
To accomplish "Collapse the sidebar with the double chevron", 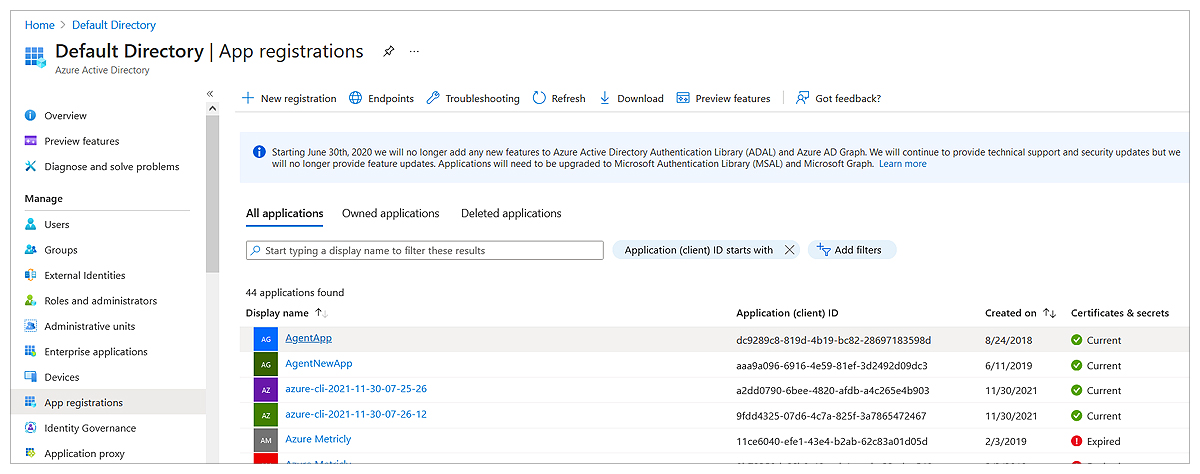I will 210,93.
